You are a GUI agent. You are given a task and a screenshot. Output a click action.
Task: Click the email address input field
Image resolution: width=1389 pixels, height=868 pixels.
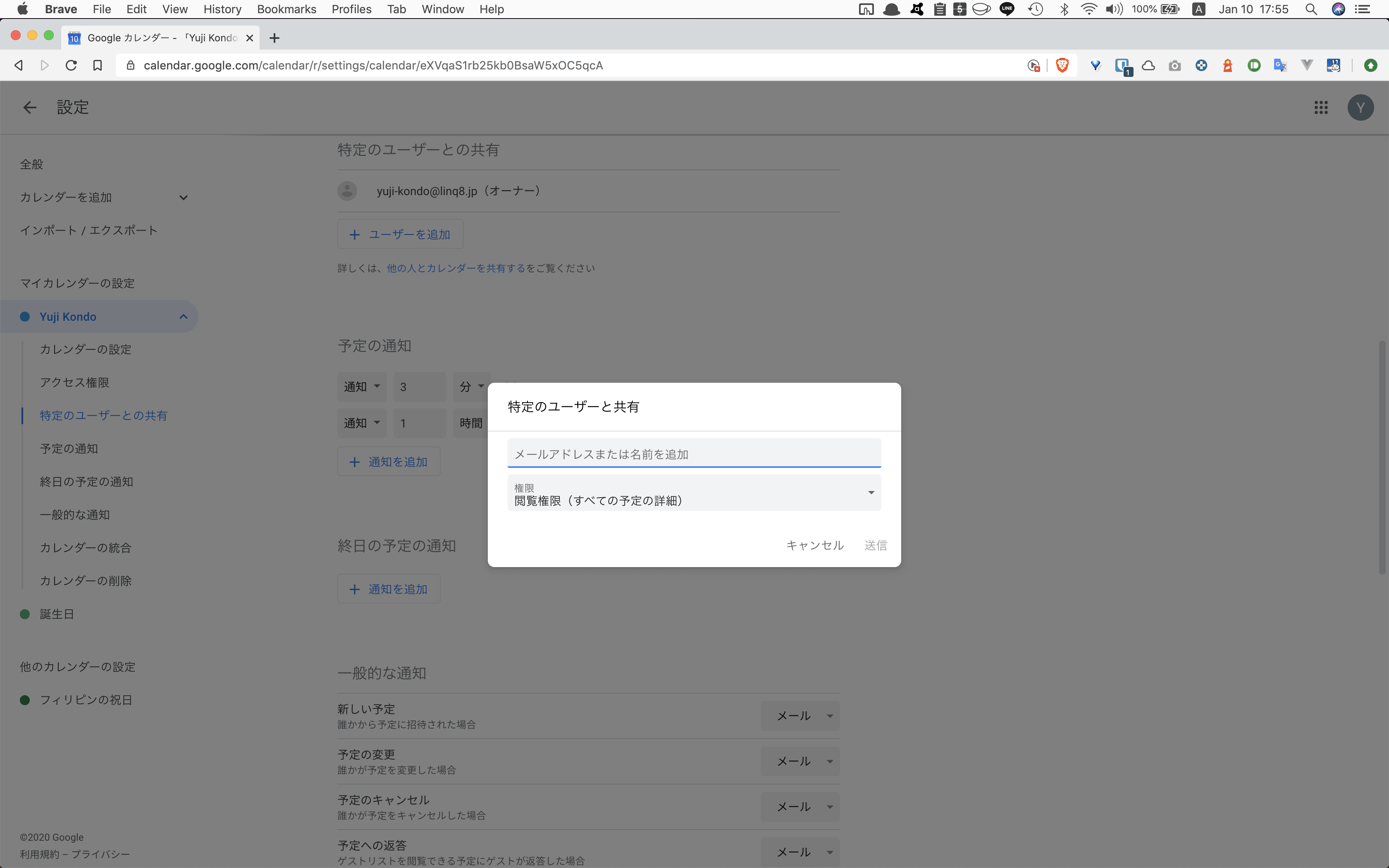(693, 453)
